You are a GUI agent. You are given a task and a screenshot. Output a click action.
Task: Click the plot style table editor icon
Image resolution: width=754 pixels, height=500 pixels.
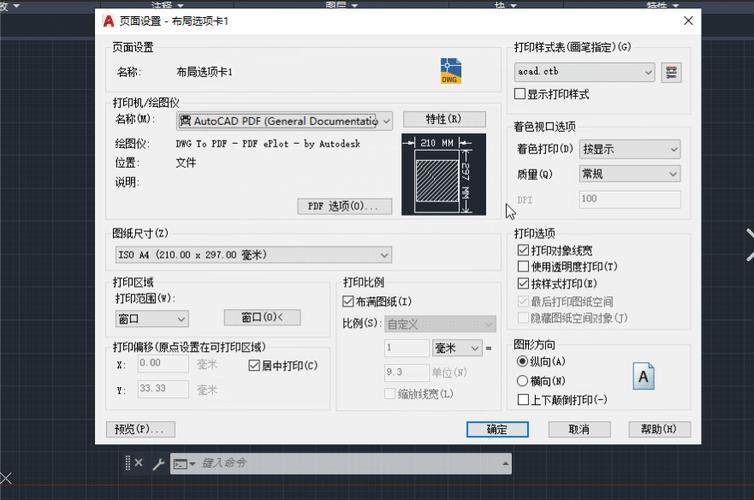pyautogui.click(x=671, y=73)
